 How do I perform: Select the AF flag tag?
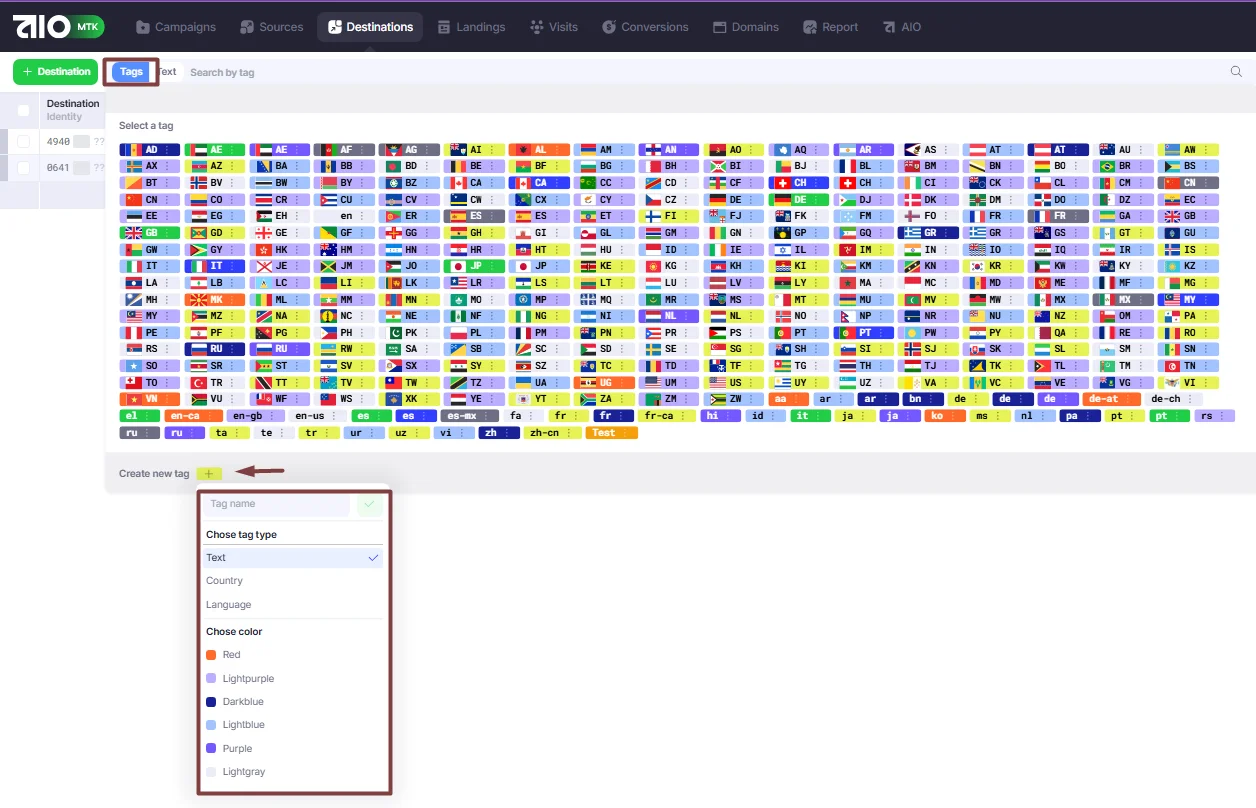coord(345,150)
